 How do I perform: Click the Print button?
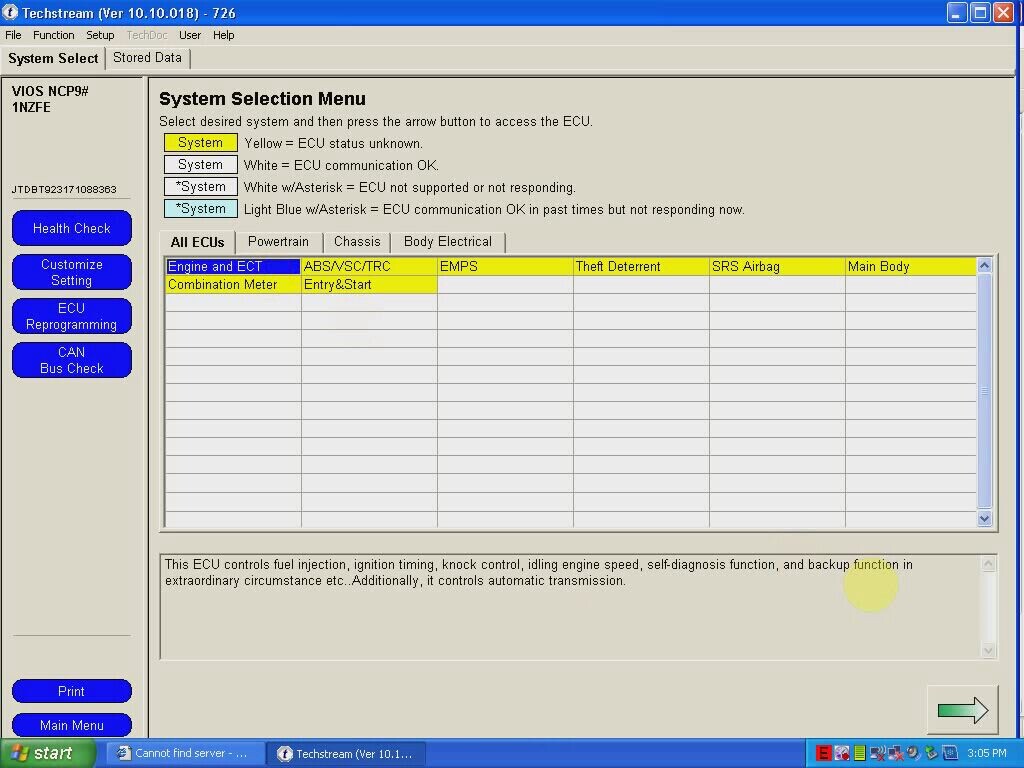[72, 691]
